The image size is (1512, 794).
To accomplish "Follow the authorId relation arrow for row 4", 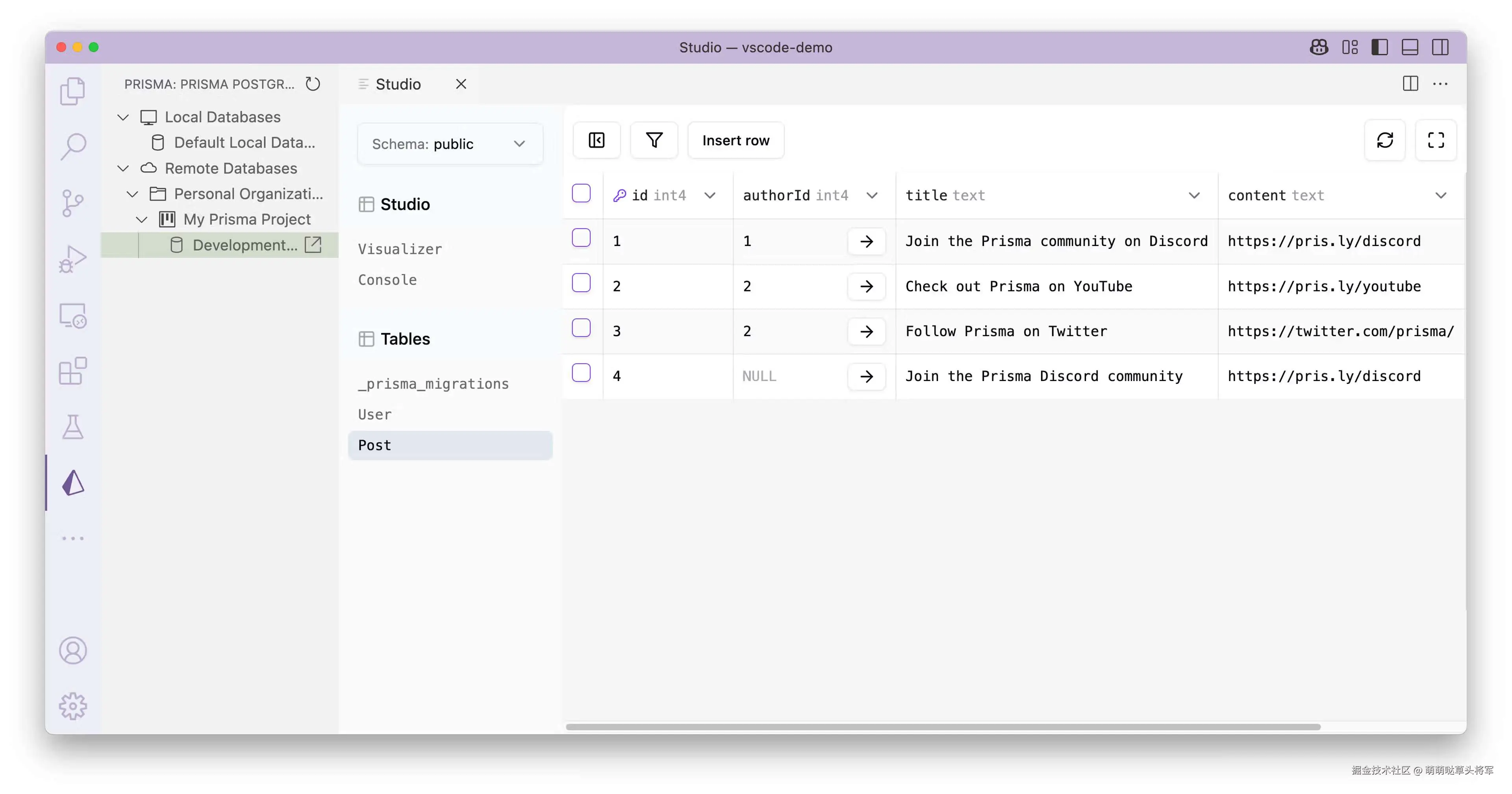I will pyautogui.click(x=866, y=376).
